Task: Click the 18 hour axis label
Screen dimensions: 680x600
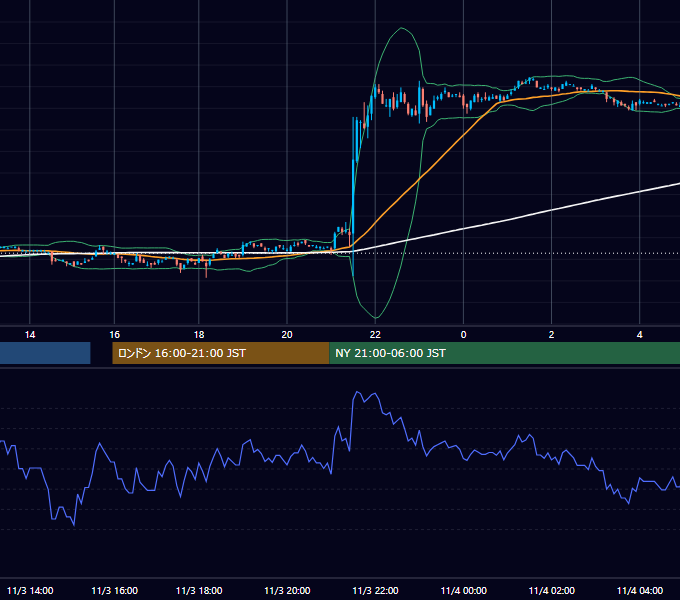Action: click(x=199, y=335)
